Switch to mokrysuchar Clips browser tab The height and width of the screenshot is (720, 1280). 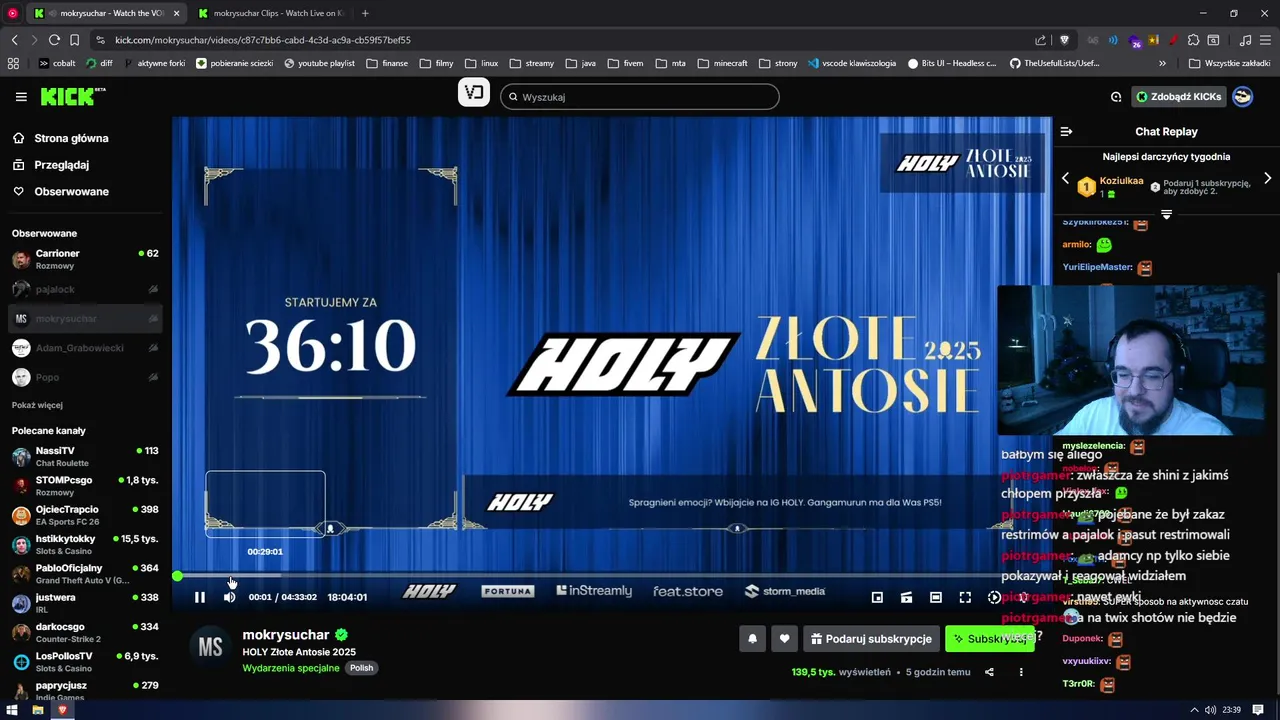point(270,13)
